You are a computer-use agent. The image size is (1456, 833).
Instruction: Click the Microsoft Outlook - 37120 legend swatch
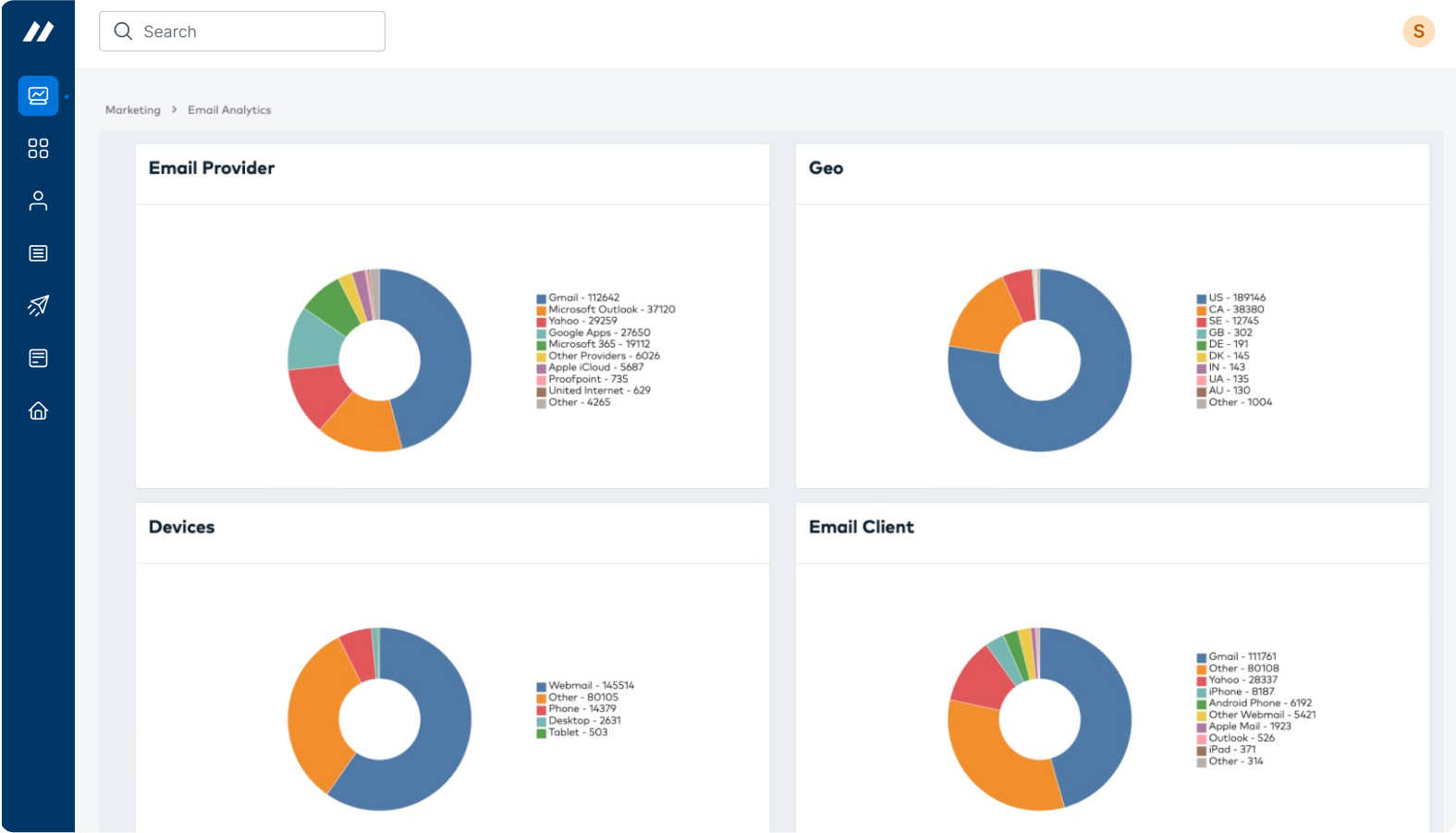tap(542, 311)
